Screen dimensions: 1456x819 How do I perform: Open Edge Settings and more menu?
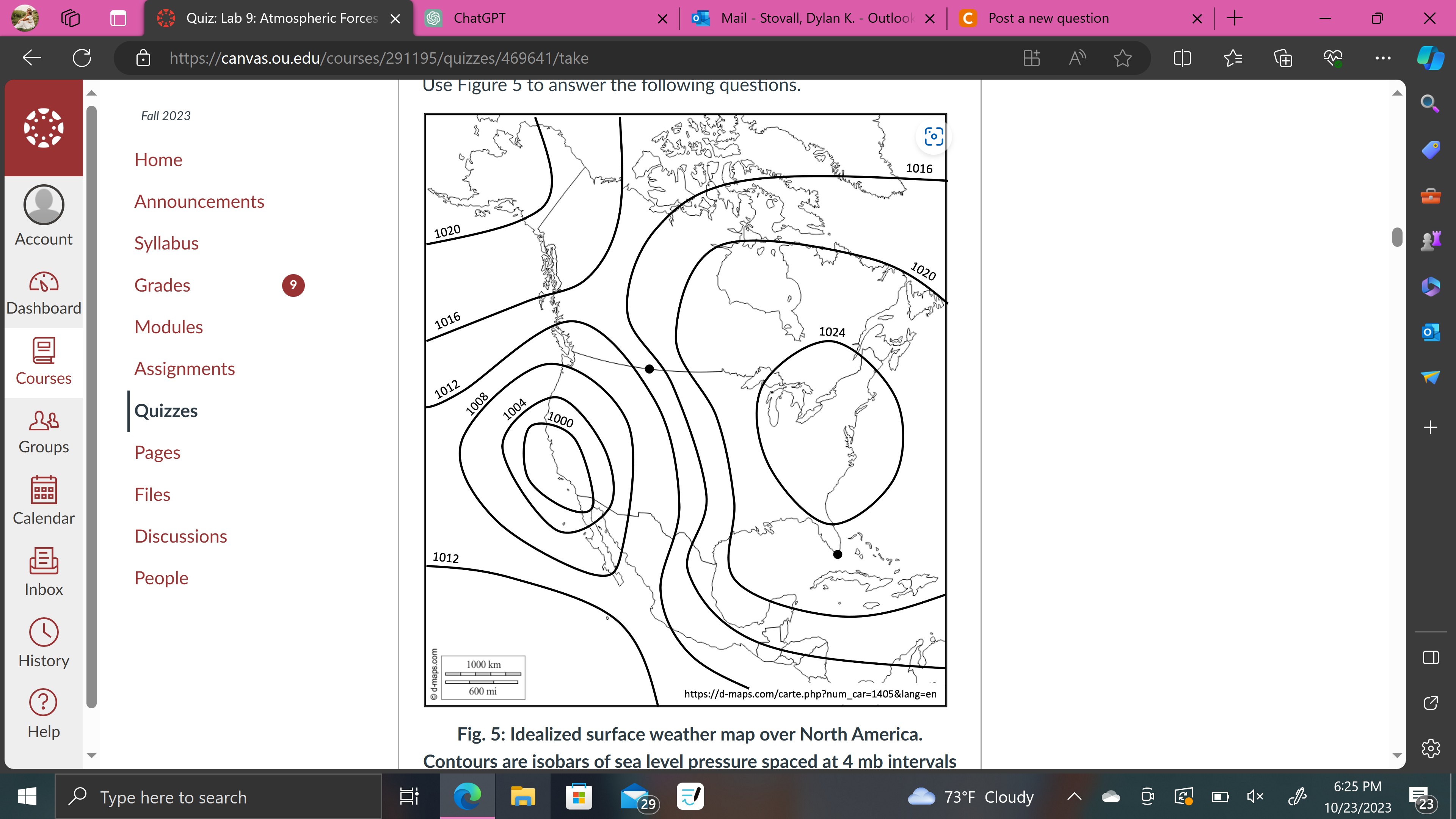tap(1382, 58)
